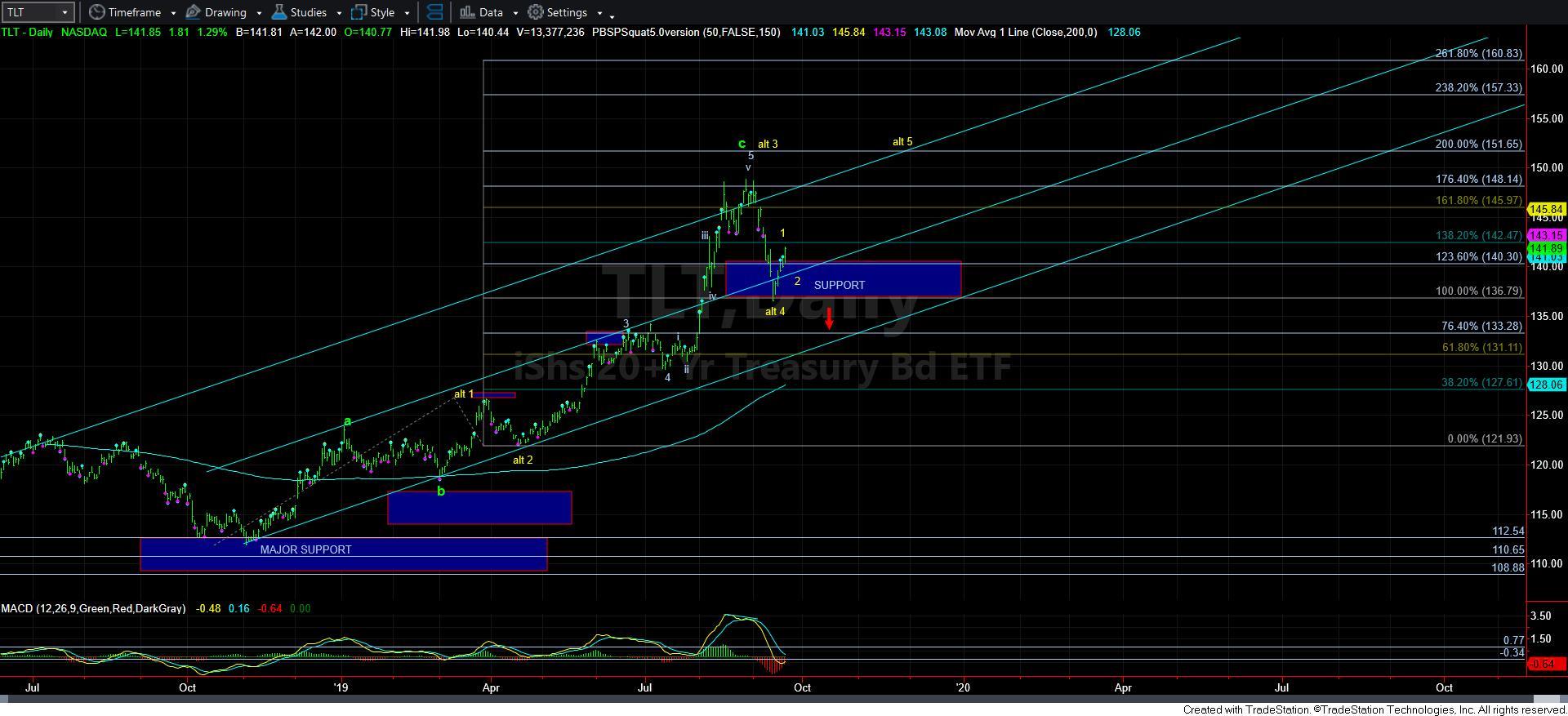
Task: Expand the Data dropdown arrow
Action: pos(515,13)
